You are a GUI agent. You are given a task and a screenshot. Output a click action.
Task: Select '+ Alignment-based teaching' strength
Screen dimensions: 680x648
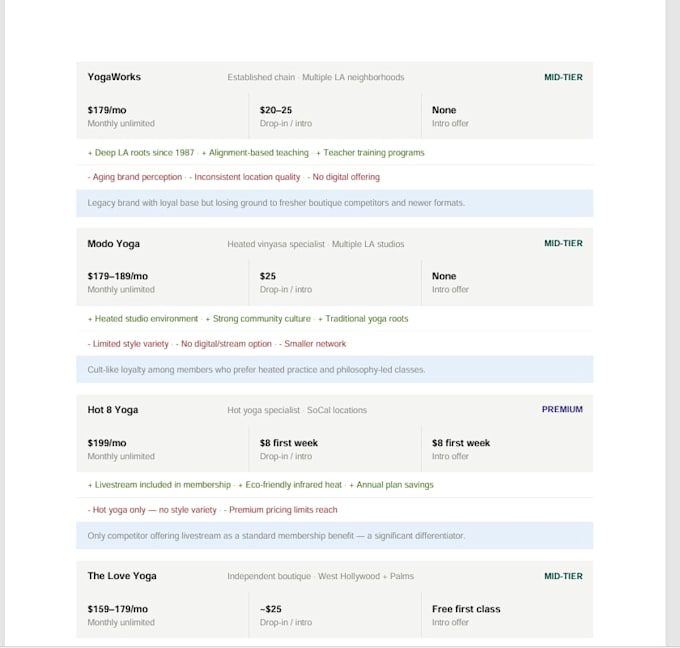(255, 153)
